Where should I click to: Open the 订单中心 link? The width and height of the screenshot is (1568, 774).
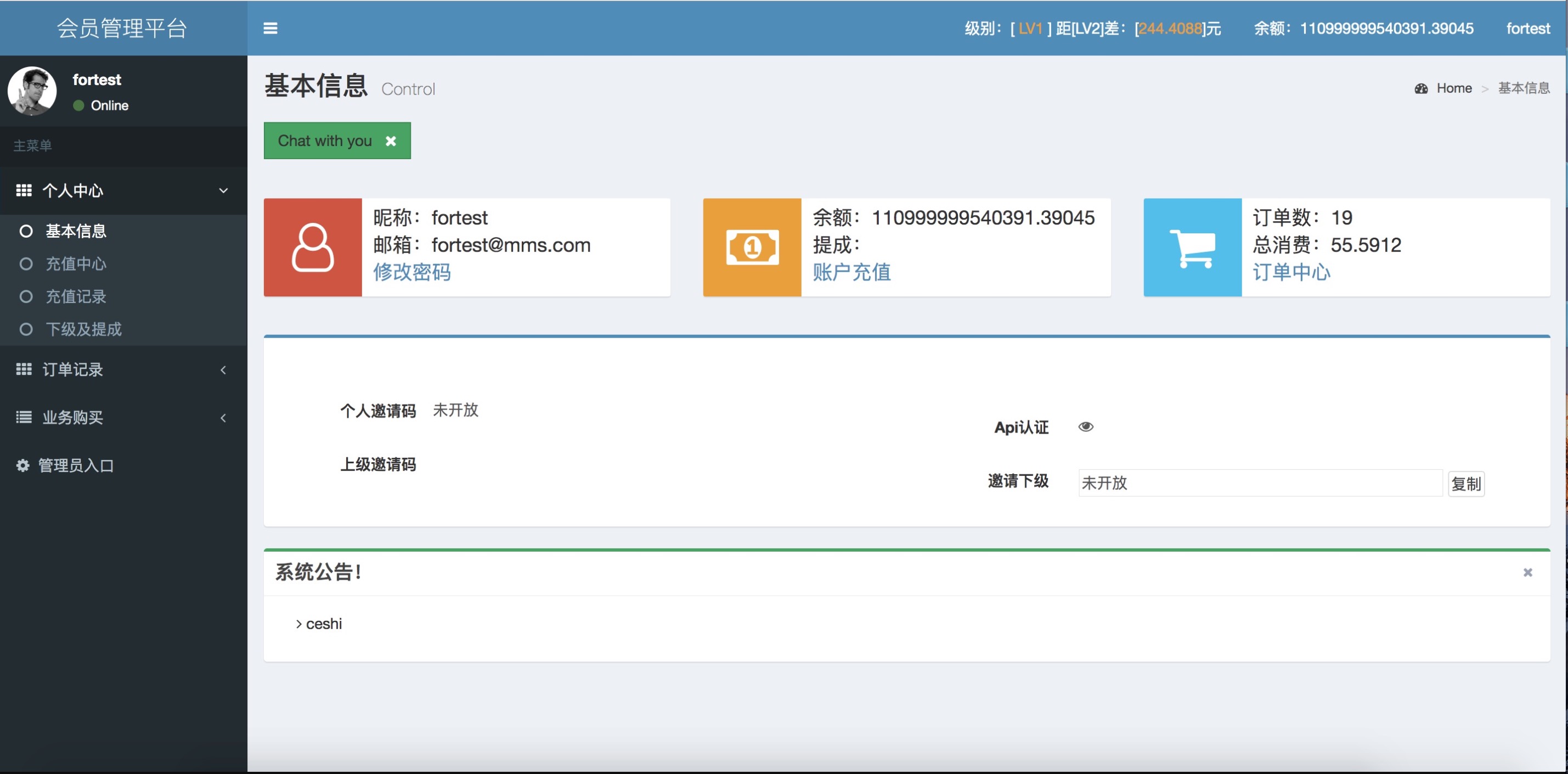[1291, 272]
